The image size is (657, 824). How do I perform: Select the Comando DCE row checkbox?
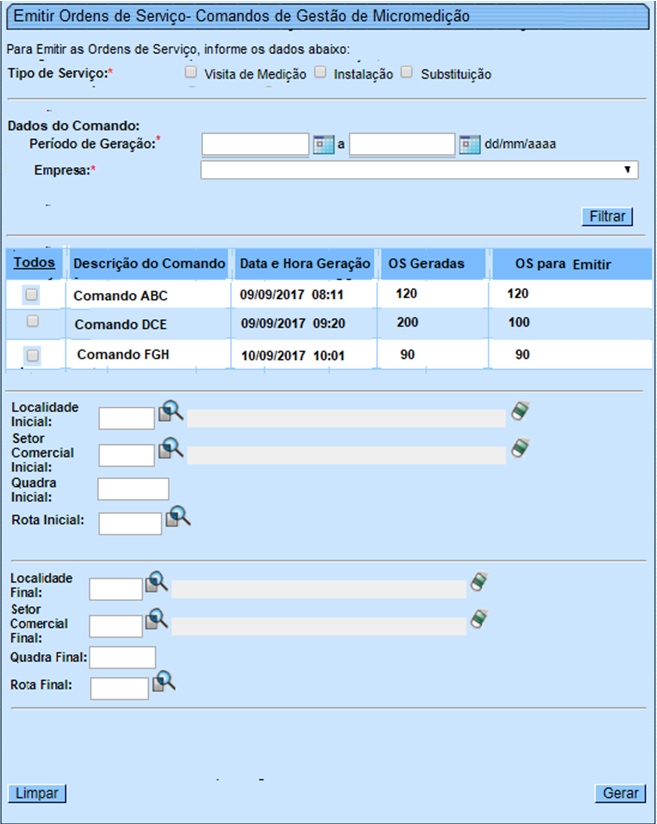point(33,321)
